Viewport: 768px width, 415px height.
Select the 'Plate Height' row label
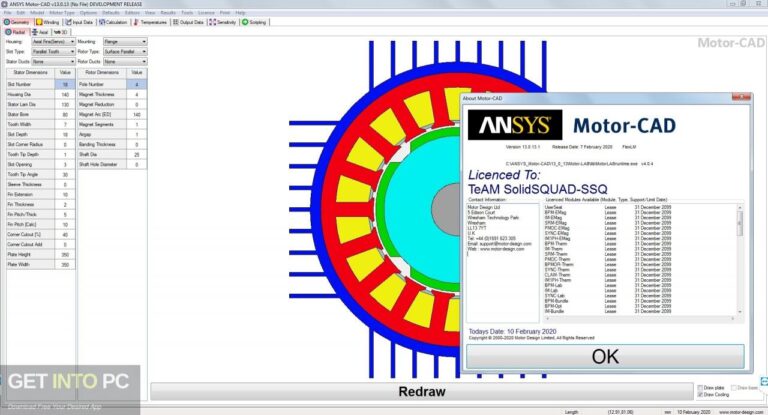(x=30, y=255)
